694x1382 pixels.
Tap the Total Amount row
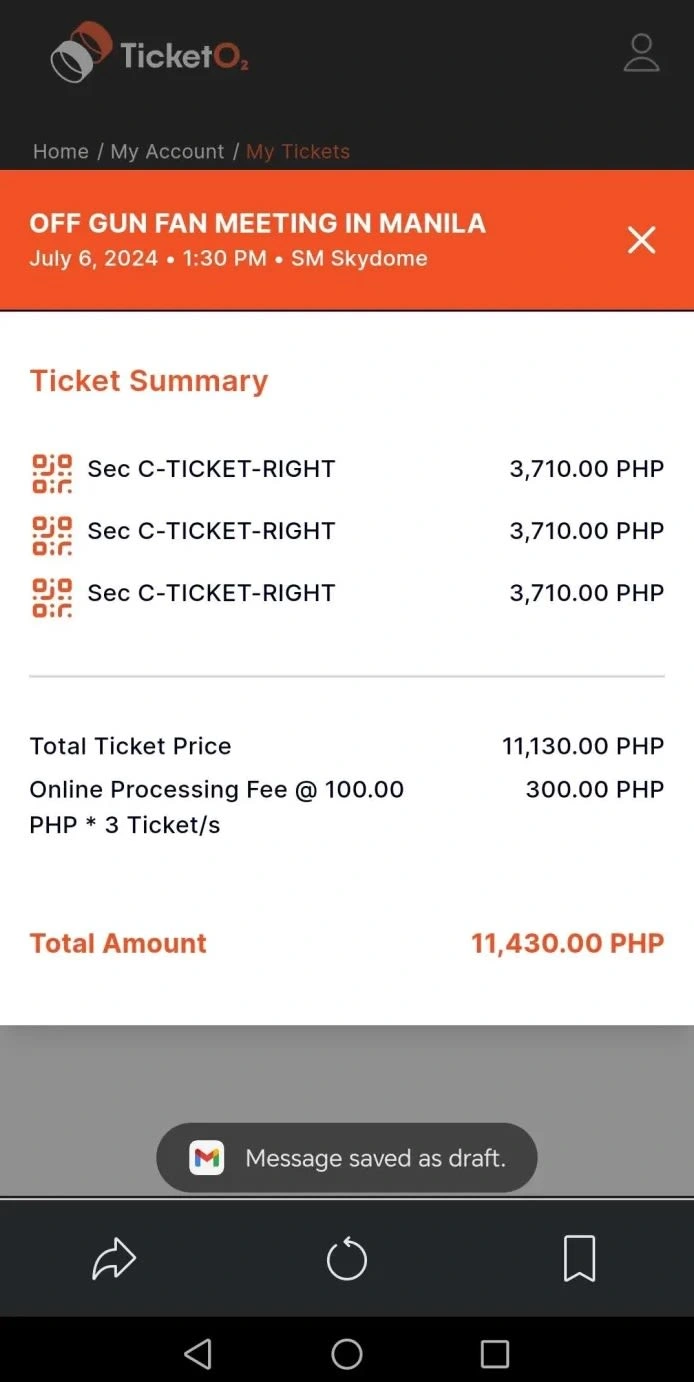pyautogui.click(x=347, y=943)
